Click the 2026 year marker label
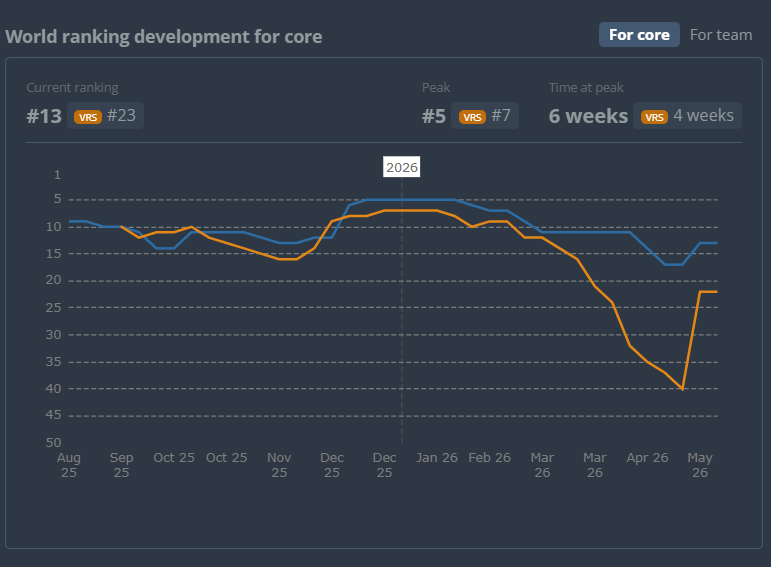The height and width of the screenshot is (567, 771). 402,167
